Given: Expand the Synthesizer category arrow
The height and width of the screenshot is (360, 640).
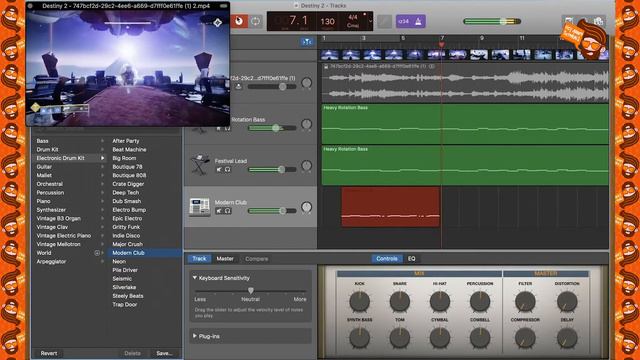Looking at the screenshot, I should coord(102,210).
